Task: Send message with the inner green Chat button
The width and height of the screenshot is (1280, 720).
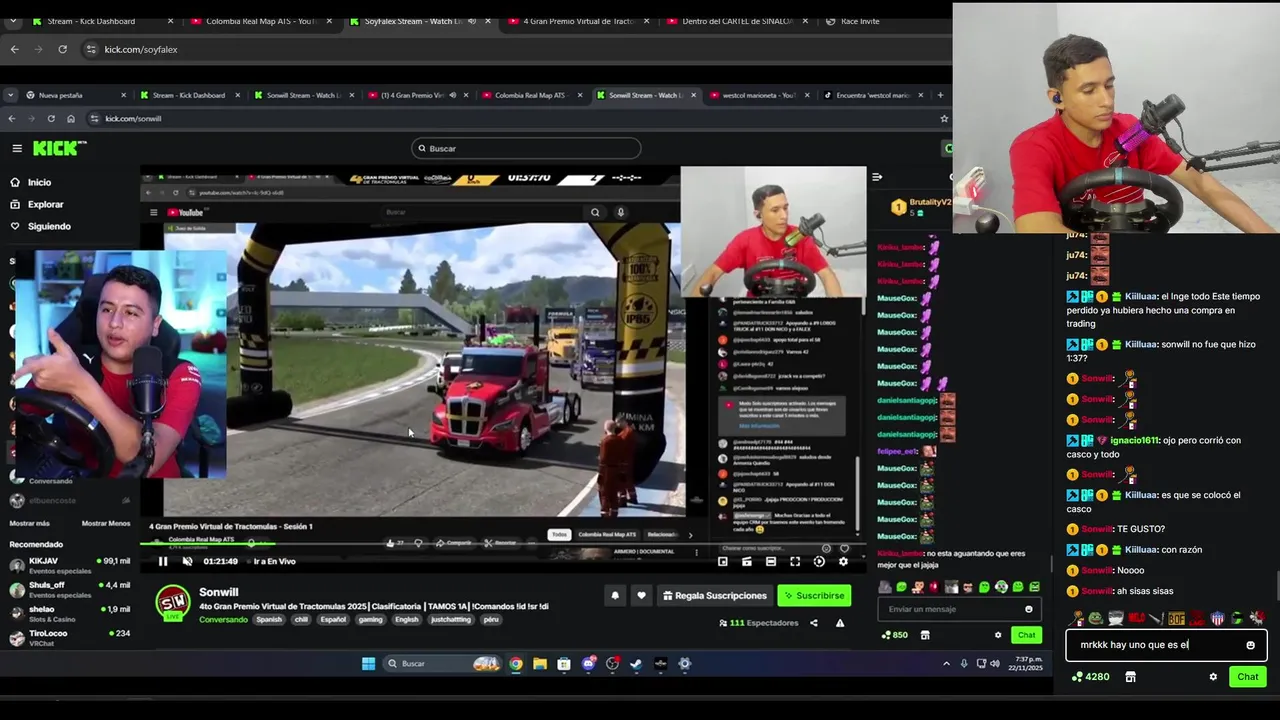Action: (x=1027, y=635)
